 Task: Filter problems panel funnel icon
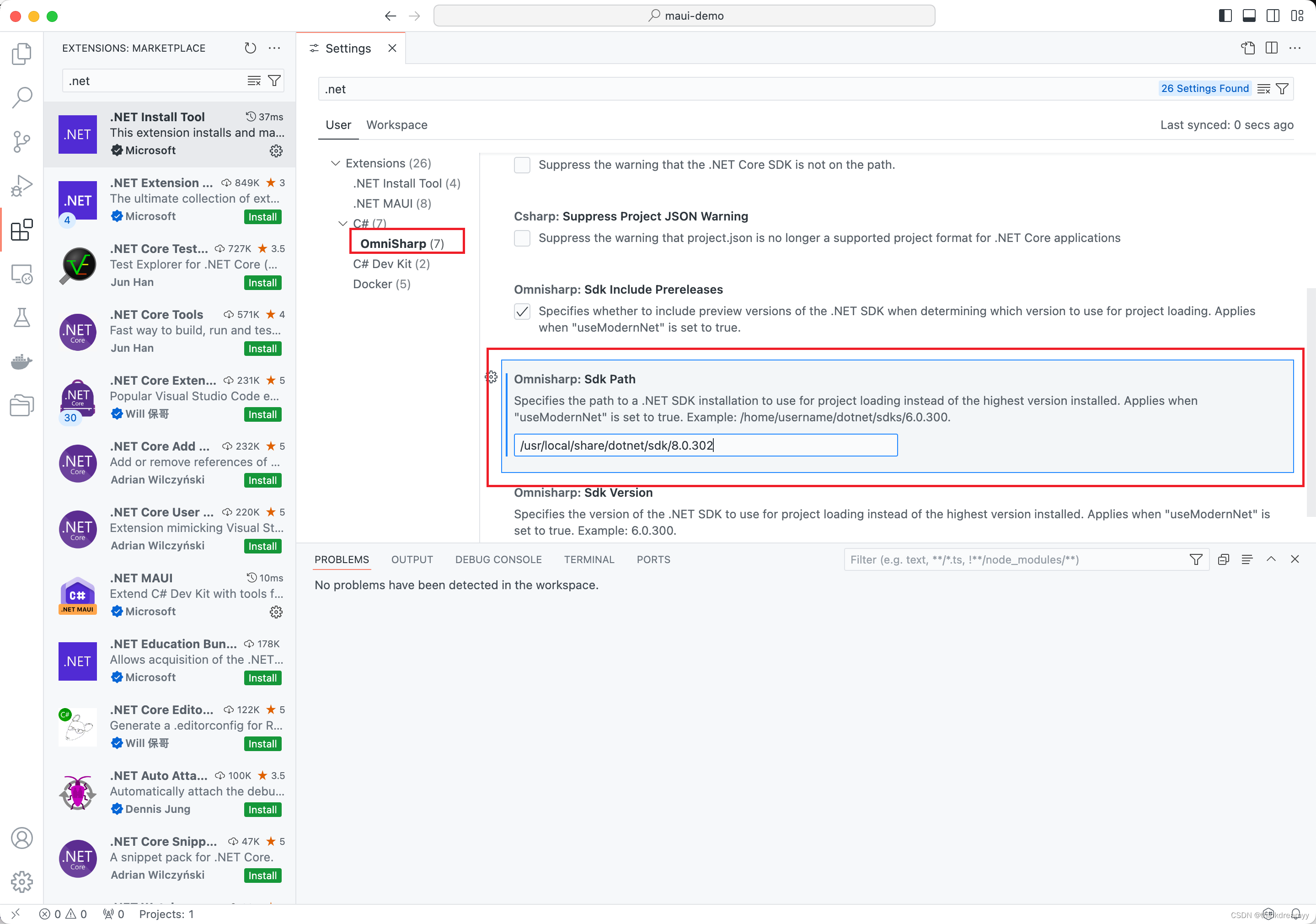tap(1196, 560)
